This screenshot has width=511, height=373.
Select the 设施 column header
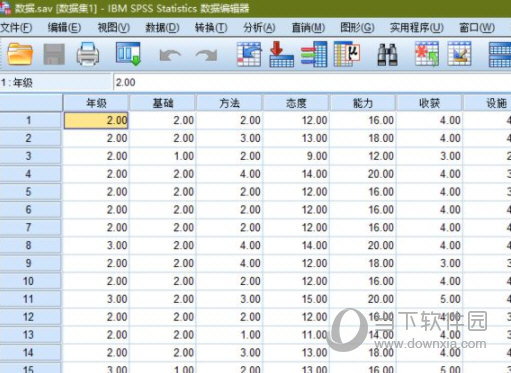487,103
